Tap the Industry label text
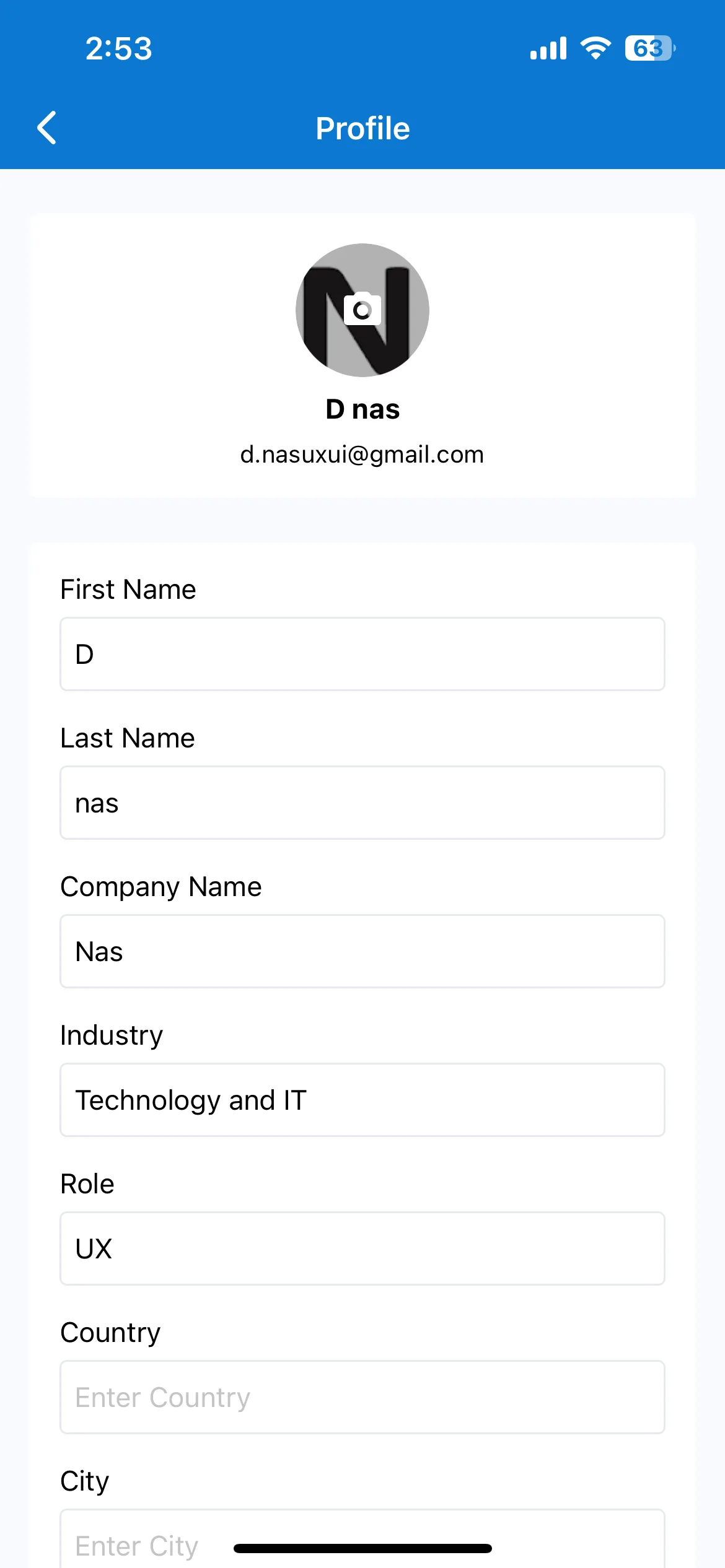Viewport: 725px width, 1568px height. (x=112, y=1035)
